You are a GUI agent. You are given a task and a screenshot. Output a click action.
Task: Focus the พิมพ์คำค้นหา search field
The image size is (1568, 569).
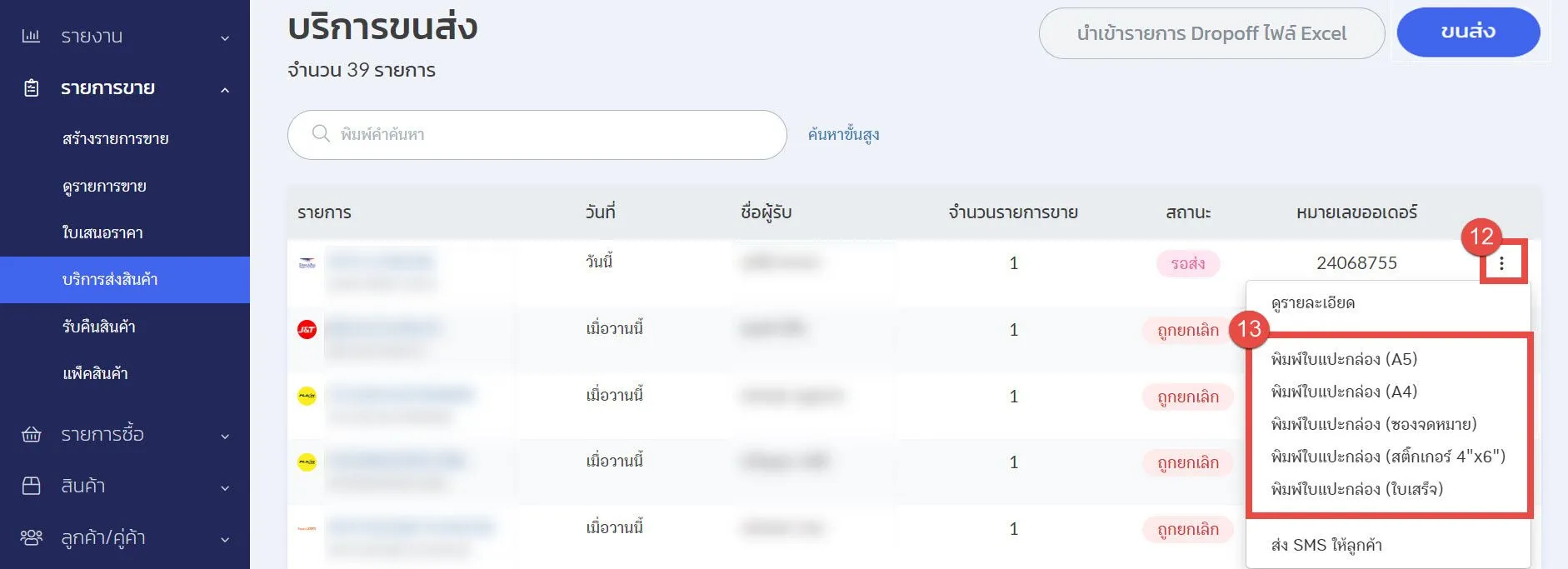point(550,135)
